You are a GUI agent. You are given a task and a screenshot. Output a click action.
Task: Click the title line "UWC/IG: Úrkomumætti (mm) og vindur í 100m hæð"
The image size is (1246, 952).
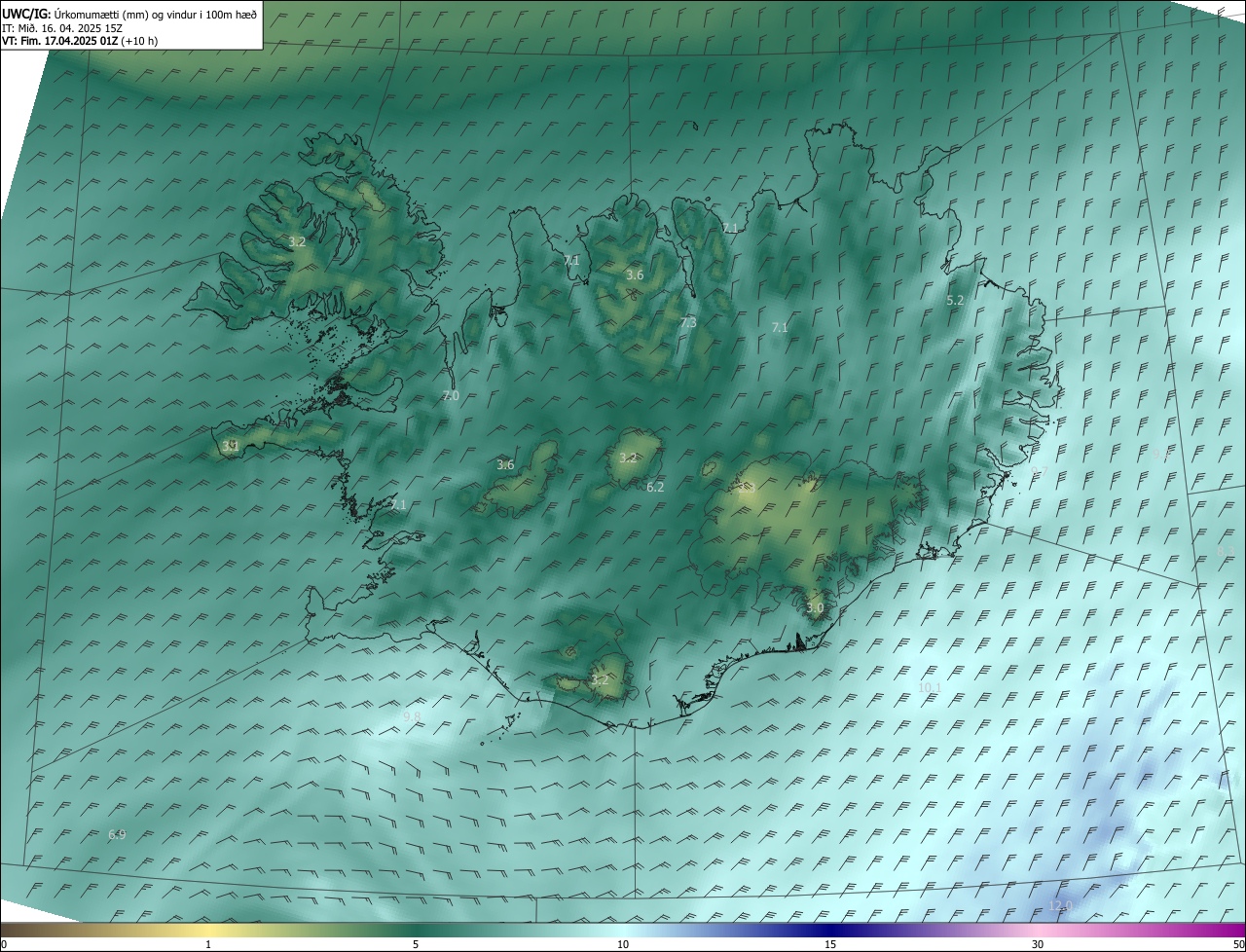tap(129, 14)
